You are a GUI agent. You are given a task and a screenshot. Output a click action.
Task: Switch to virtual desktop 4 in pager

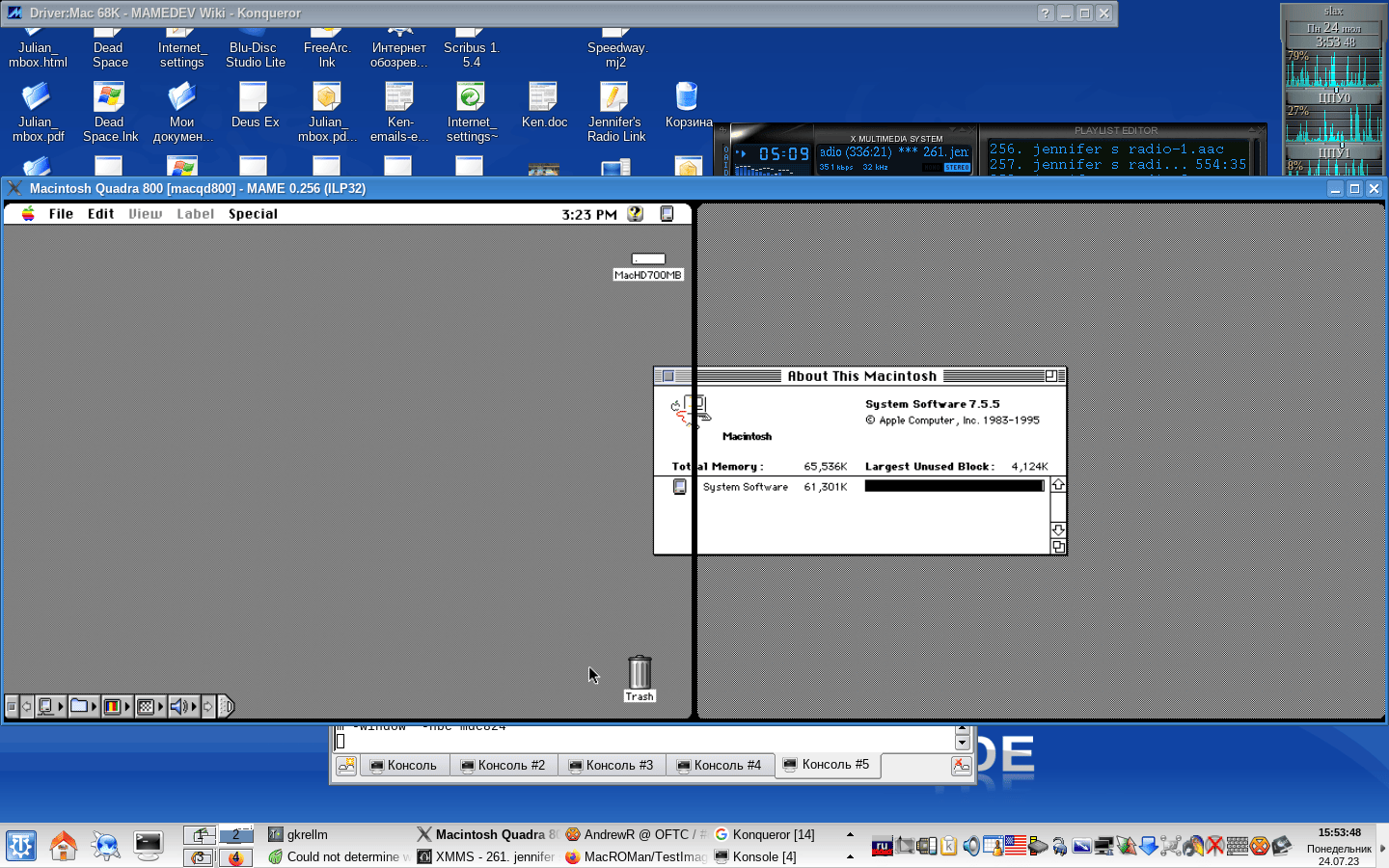[x=235, y=856]
